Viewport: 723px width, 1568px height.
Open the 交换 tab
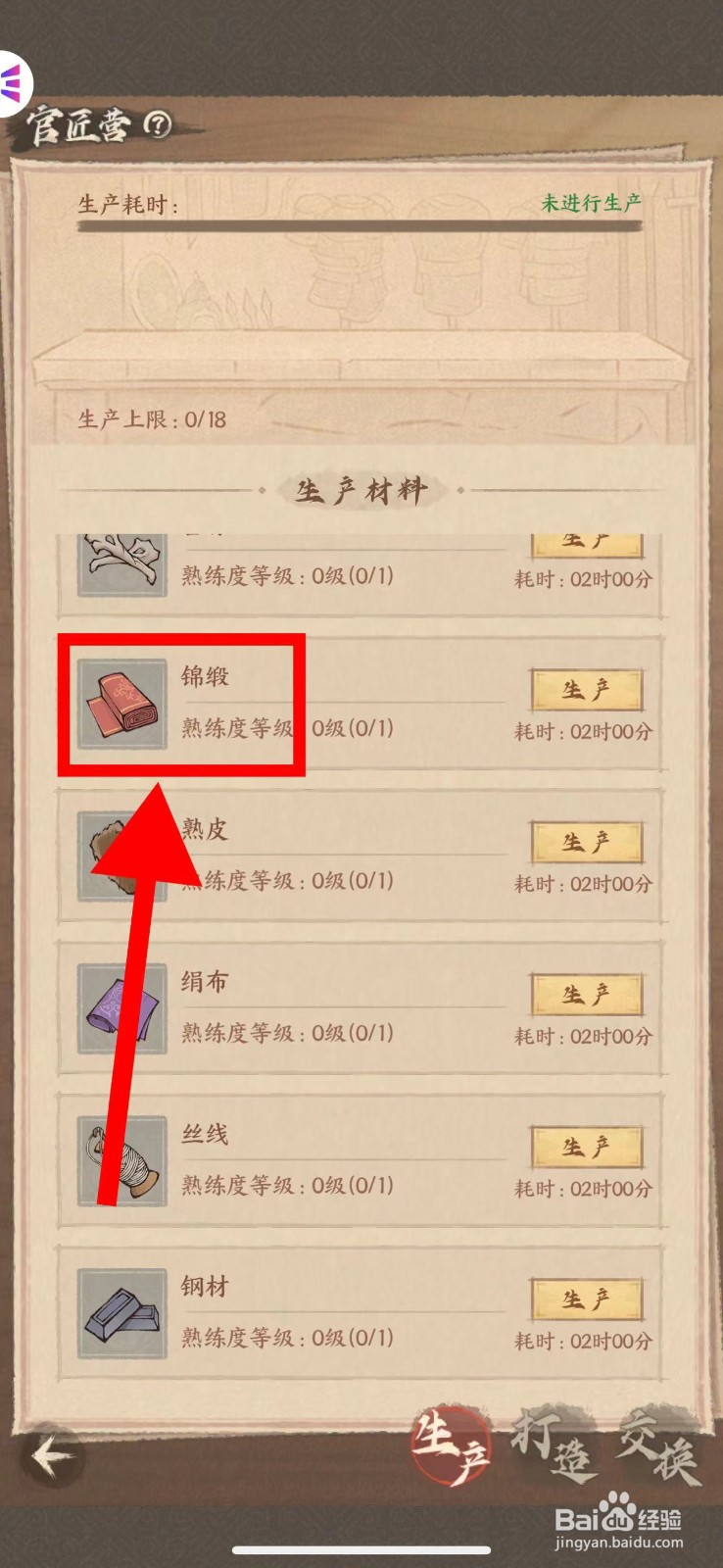(658, 1447)
